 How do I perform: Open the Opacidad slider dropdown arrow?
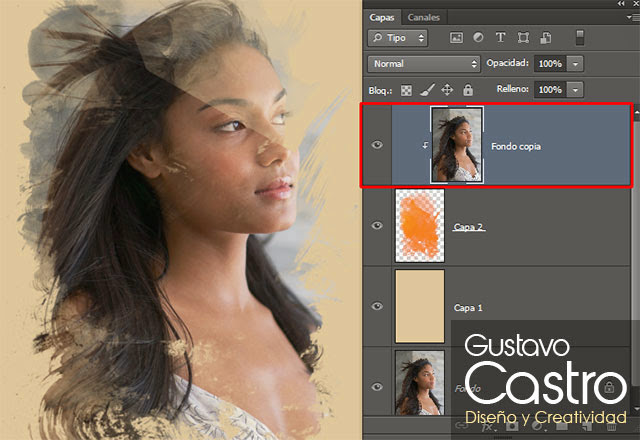tap(575, 64)
